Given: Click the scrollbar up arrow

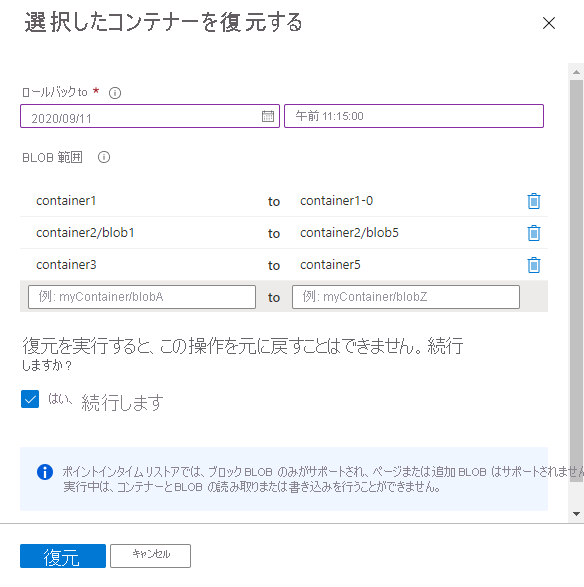Looking at the screenshot, I should click(576, 72).
